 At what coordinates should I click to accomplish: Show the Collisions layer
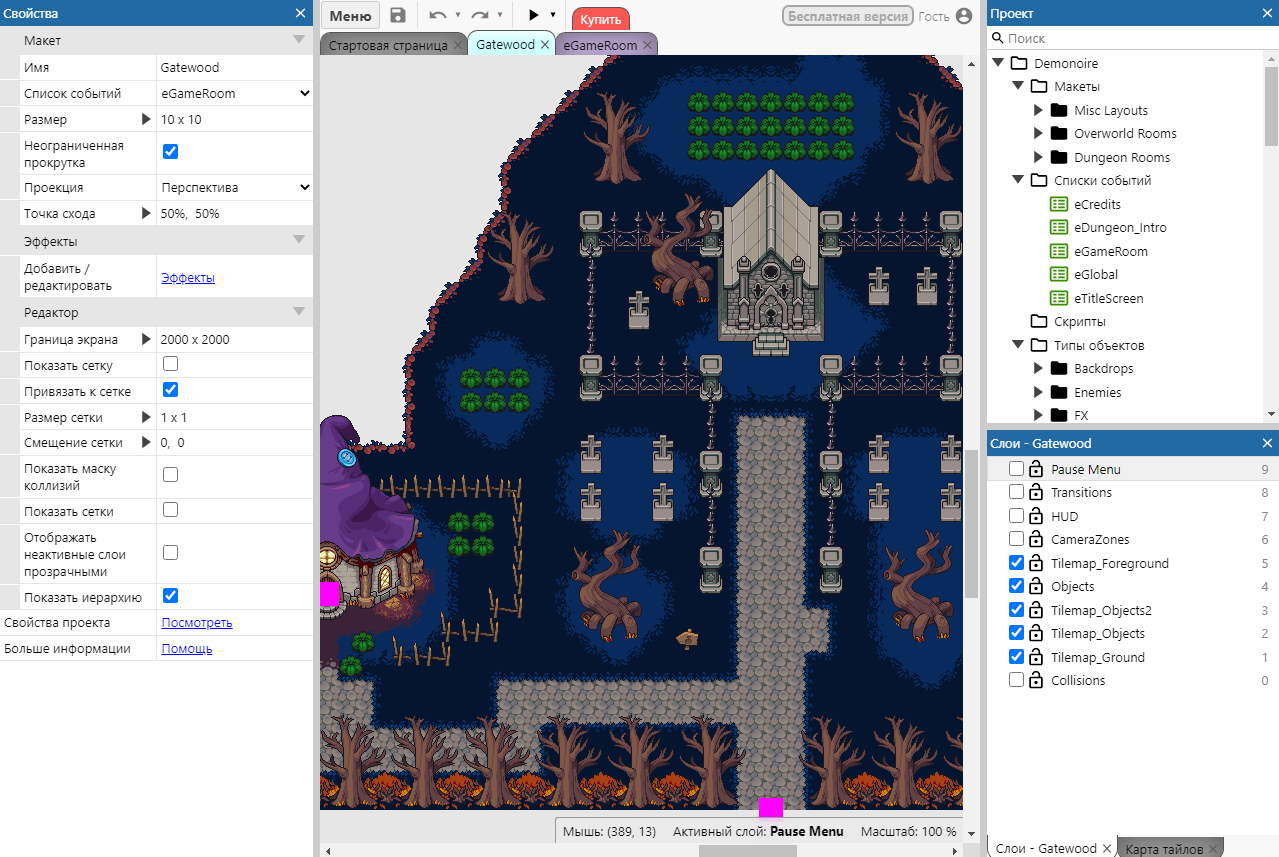tap(1016, 681)
